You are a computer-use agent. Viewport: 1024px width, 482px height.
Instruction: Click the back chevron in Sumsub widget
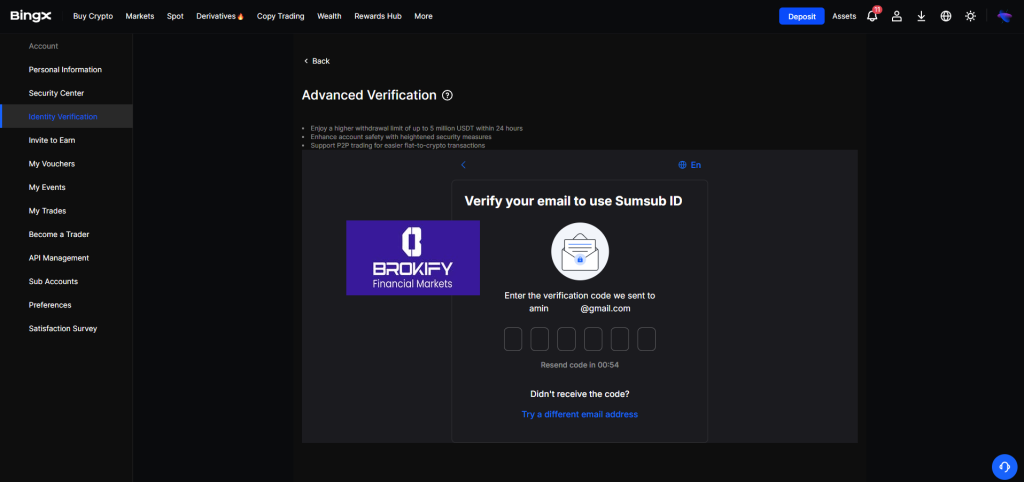(x=463, y=165)
